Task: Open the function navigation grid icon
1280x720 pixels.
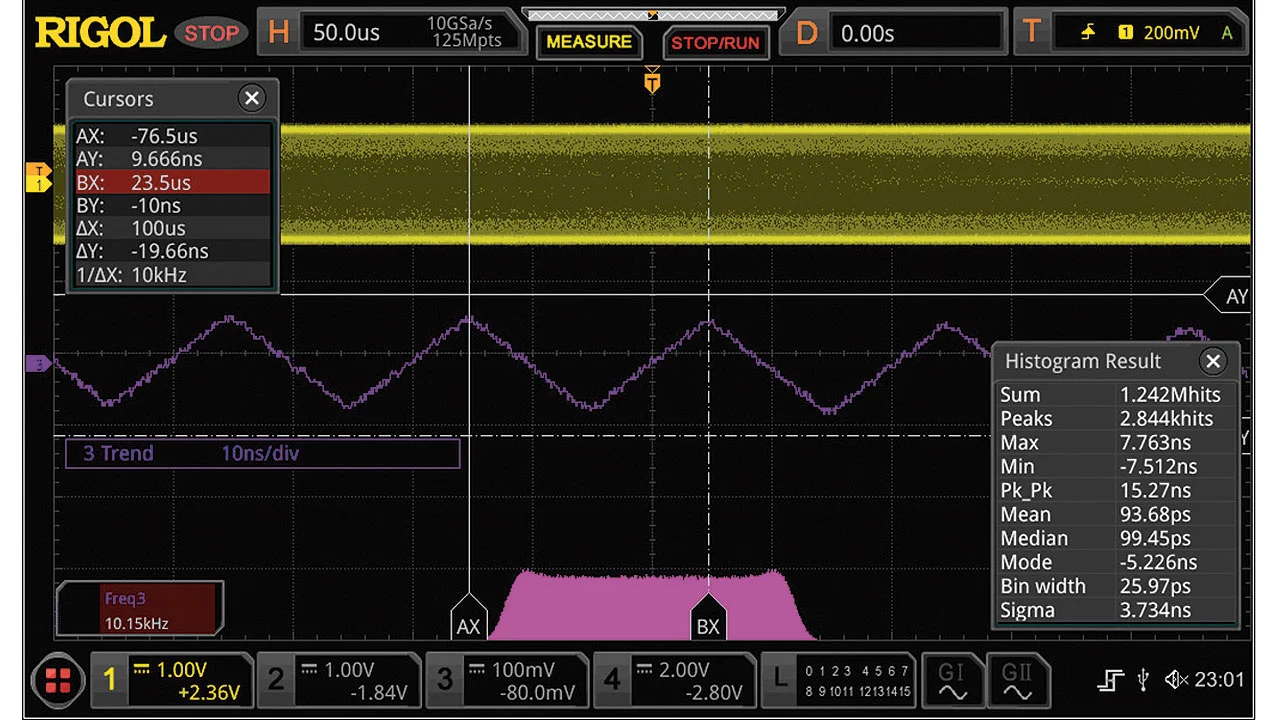Action: tap(58, 681)
